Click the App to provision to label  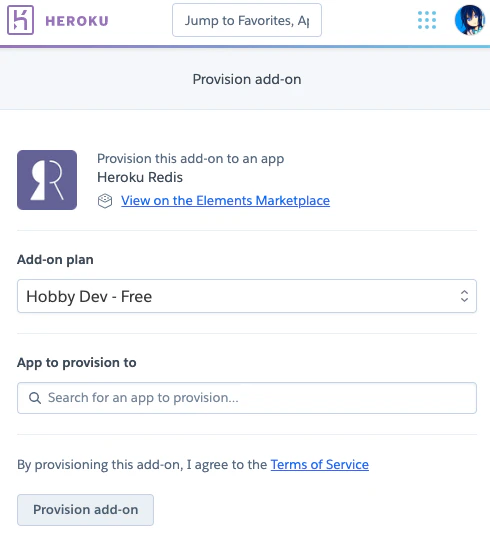tap(77, 363)
